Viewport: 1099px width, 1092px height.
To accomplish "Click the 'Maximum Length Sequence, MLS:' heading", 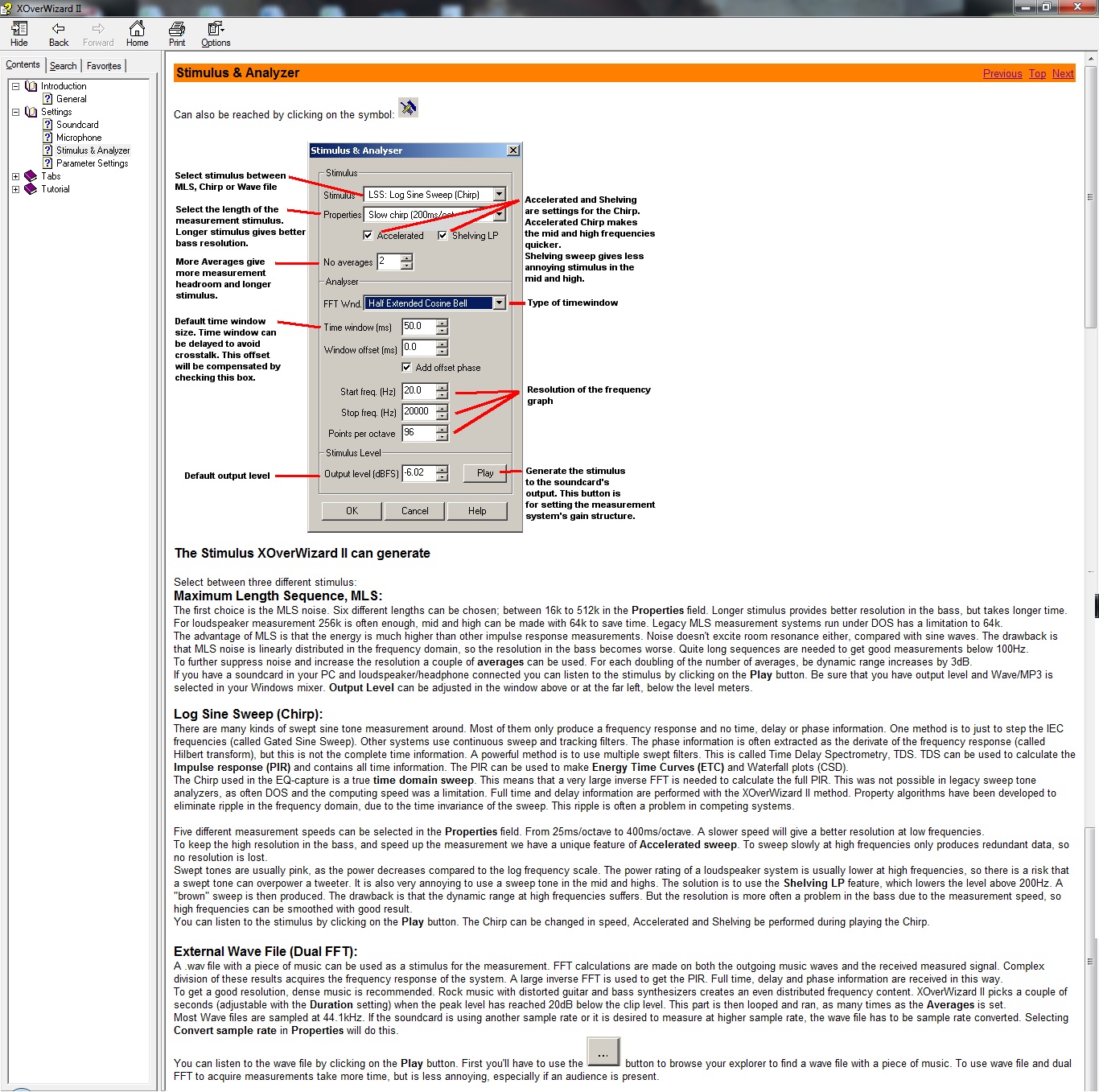I will [278, 596].
